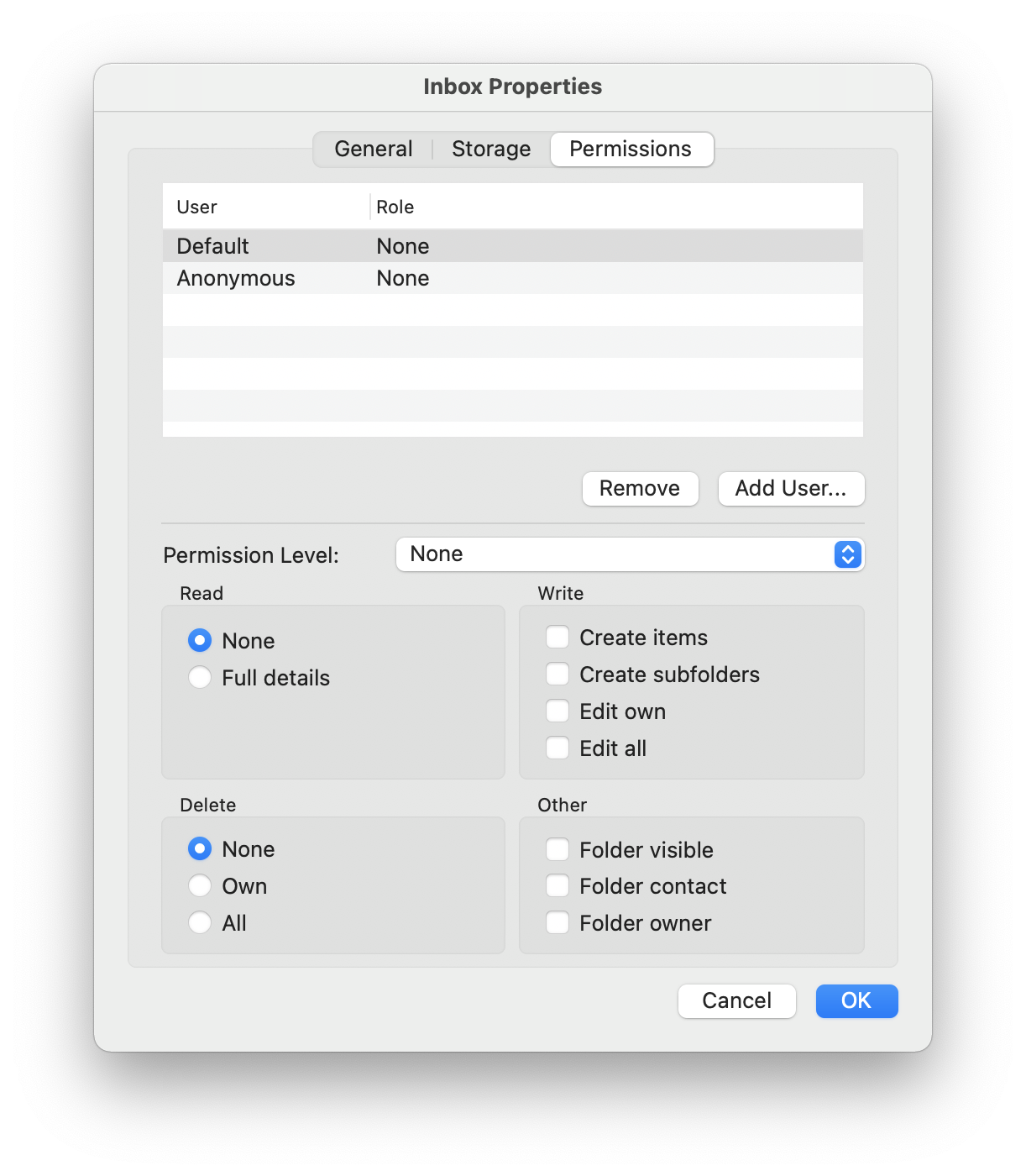Check the Edit all box

tap(557, 748)
